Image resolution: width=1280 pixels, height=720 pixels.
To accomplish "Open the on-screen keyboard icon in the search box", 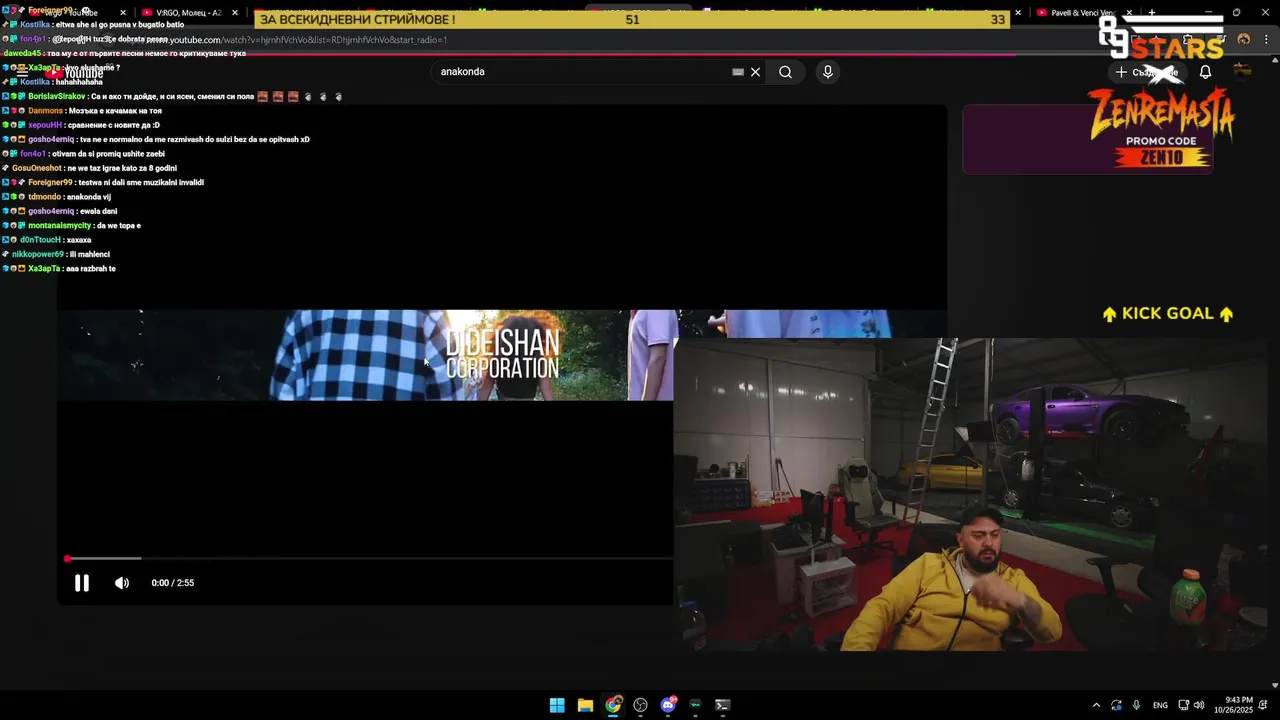I will [738, 72].
